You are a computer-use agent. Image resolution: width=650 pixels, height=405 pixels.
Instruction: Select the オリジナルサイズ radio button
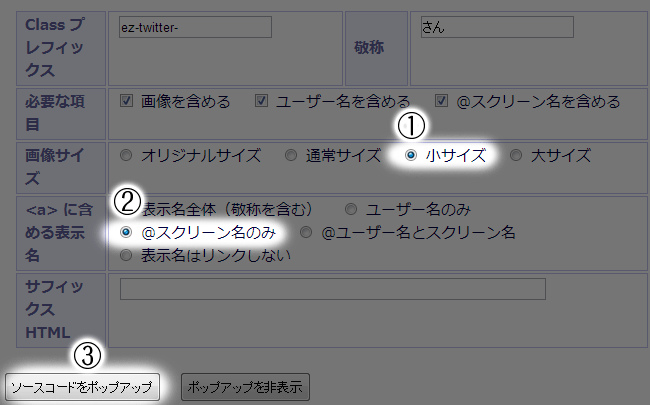126,155
